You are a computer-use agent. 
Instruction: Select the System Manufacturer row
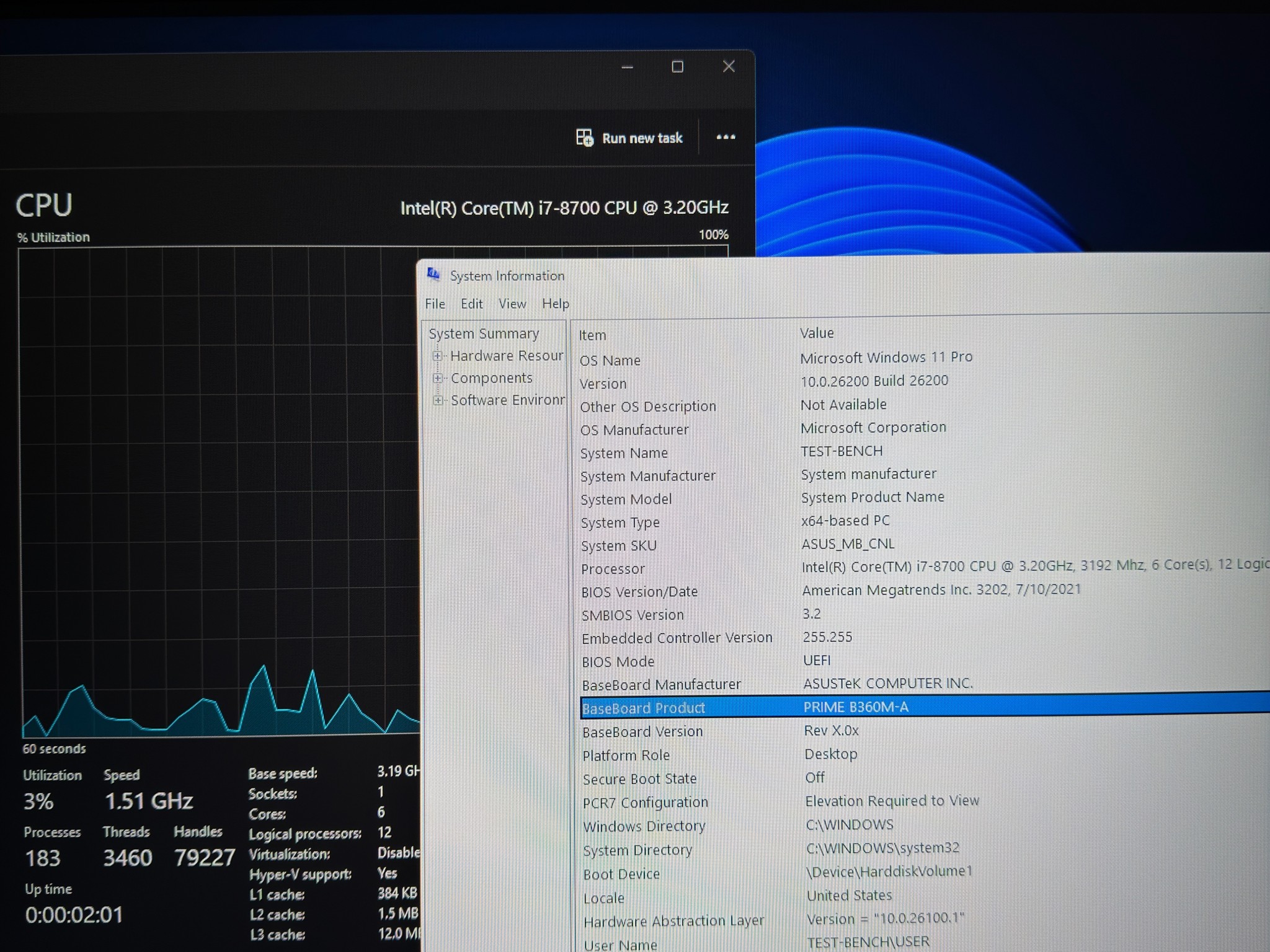[x=924, y=475]
